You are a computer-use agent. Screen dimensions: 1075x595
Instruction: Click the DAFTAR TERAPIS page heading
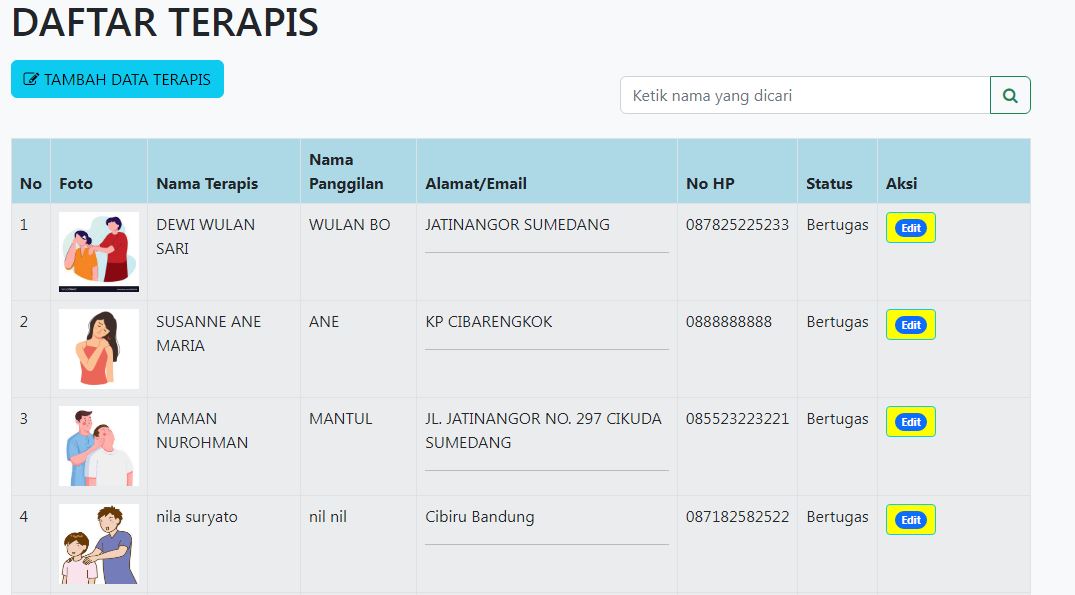[x=165, y=21]
